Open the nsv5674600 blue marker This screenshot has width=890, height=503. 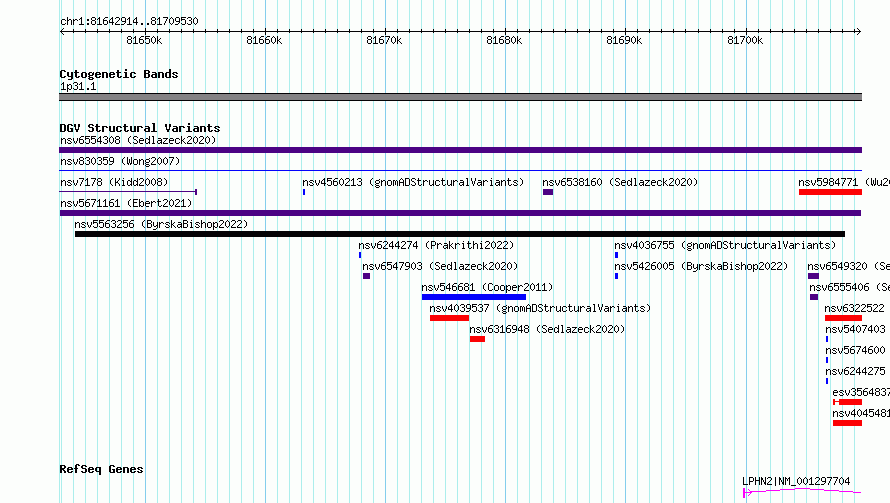[x=827, y=360]
